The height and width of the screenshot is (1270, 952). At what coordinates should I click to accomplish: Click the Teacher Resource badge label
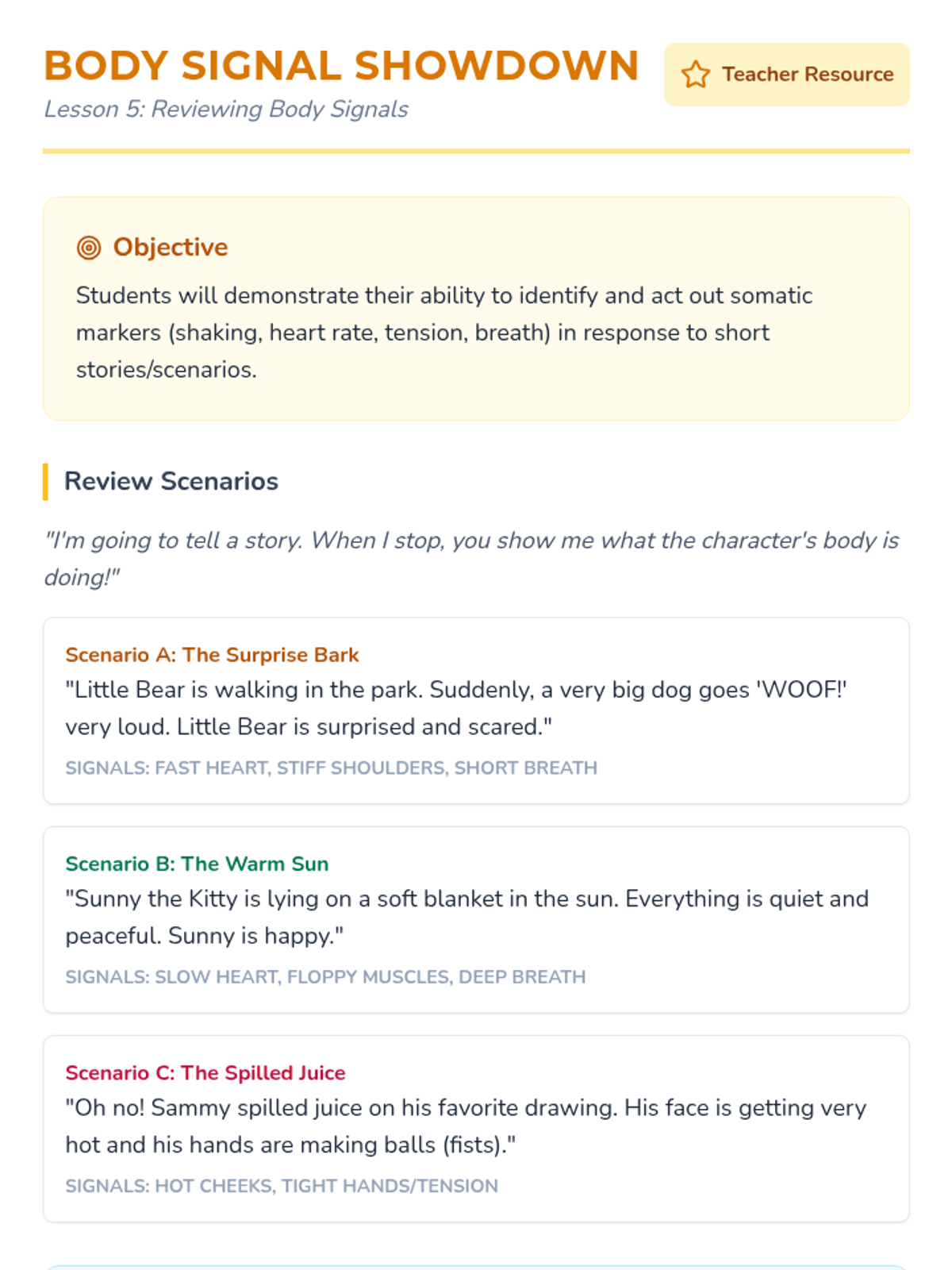pos(808,75)
